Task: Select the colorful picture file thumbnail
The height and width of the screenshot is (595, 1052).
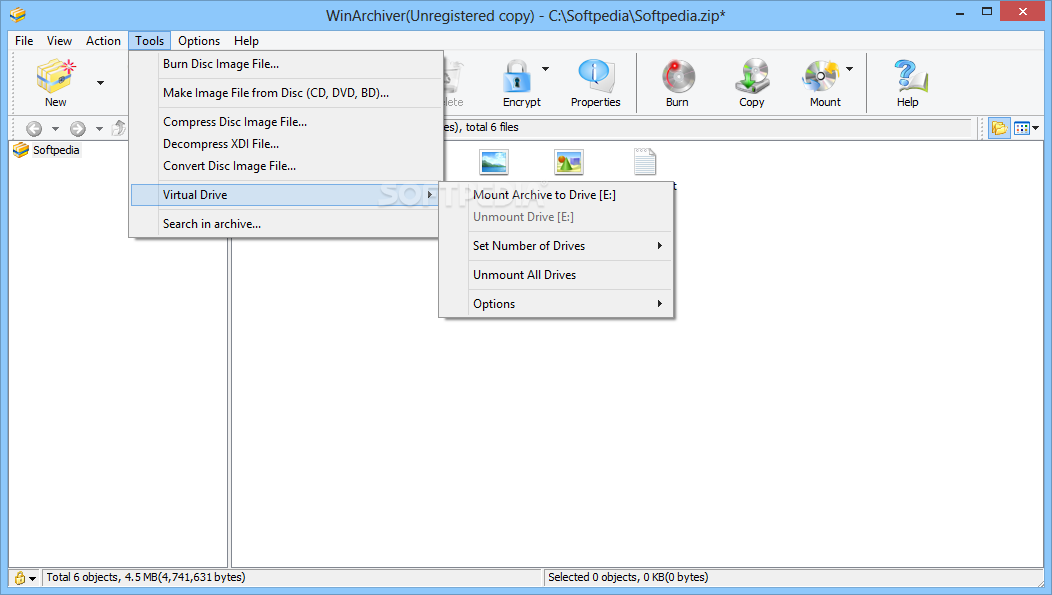Action: click(569, 162)
